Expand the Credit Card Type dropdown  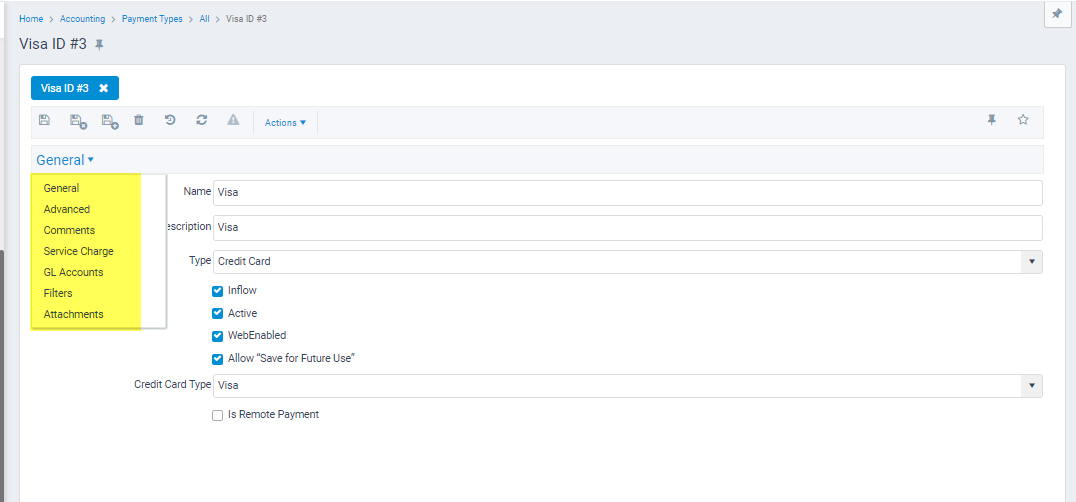pos(1031,386)
